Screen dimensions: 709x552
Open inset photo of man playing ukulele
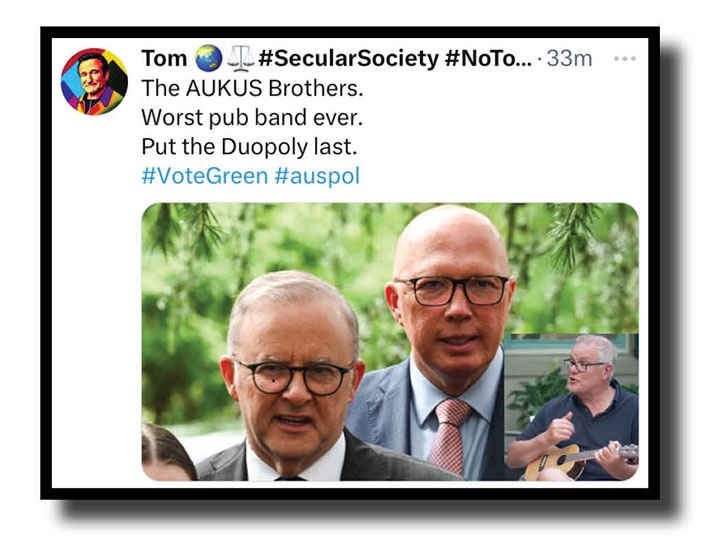[572, 407]
